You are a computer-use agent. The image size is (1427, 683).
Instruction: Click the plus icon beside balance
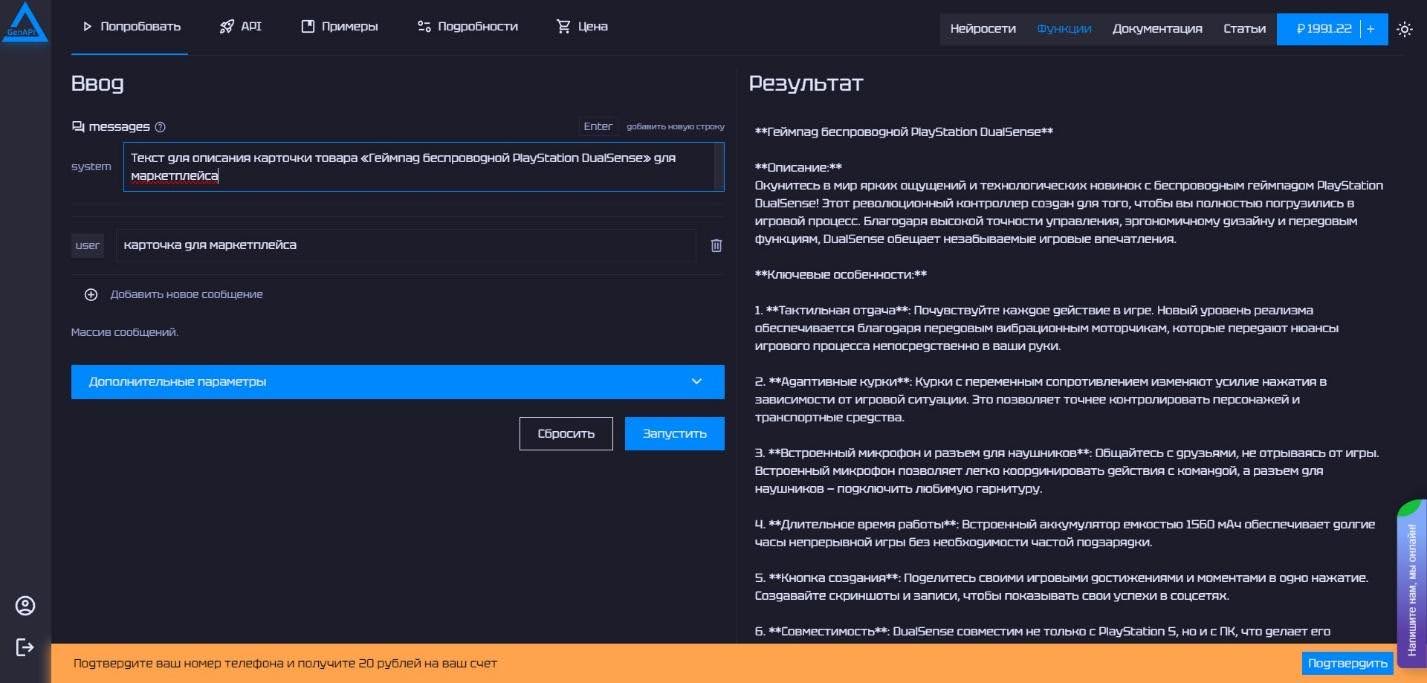1370,29
